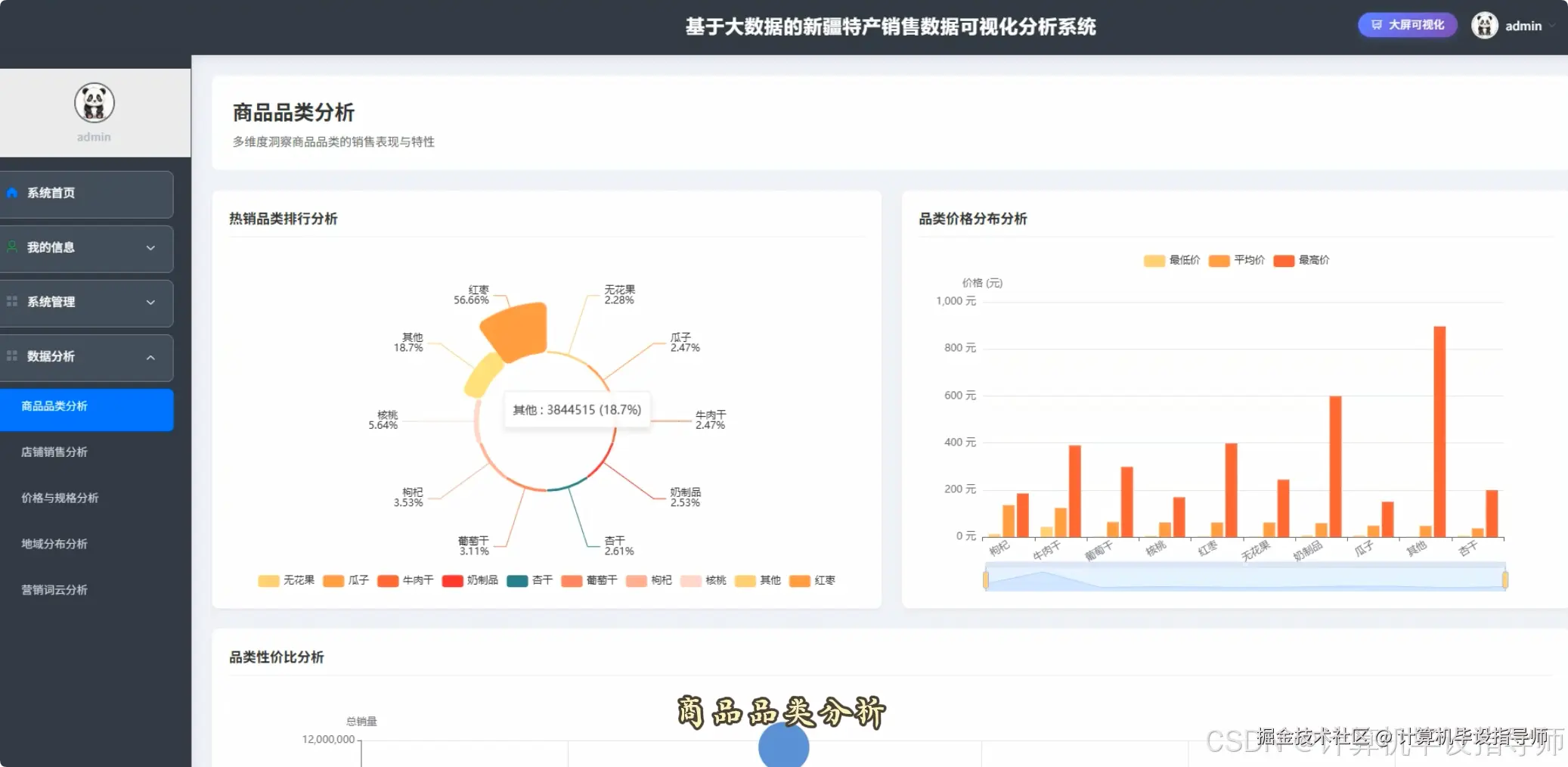
Task: Click the sidebar panda profile avatar
Action: (95, 103)
